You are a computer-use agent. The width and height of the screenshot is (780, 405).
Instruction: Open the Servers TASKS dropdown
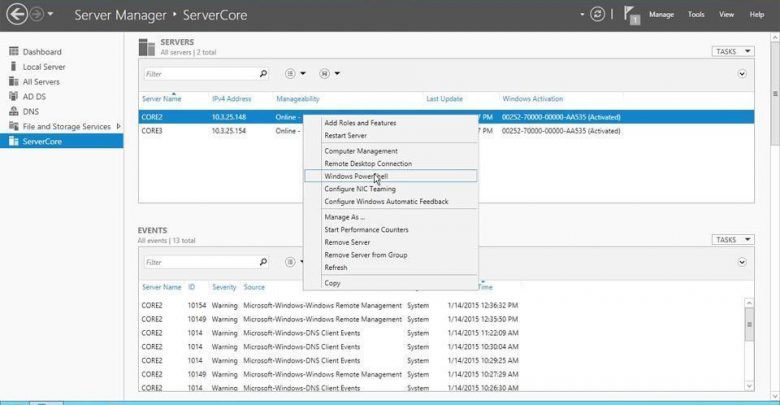pyautogui.click(x=733, y=51)
